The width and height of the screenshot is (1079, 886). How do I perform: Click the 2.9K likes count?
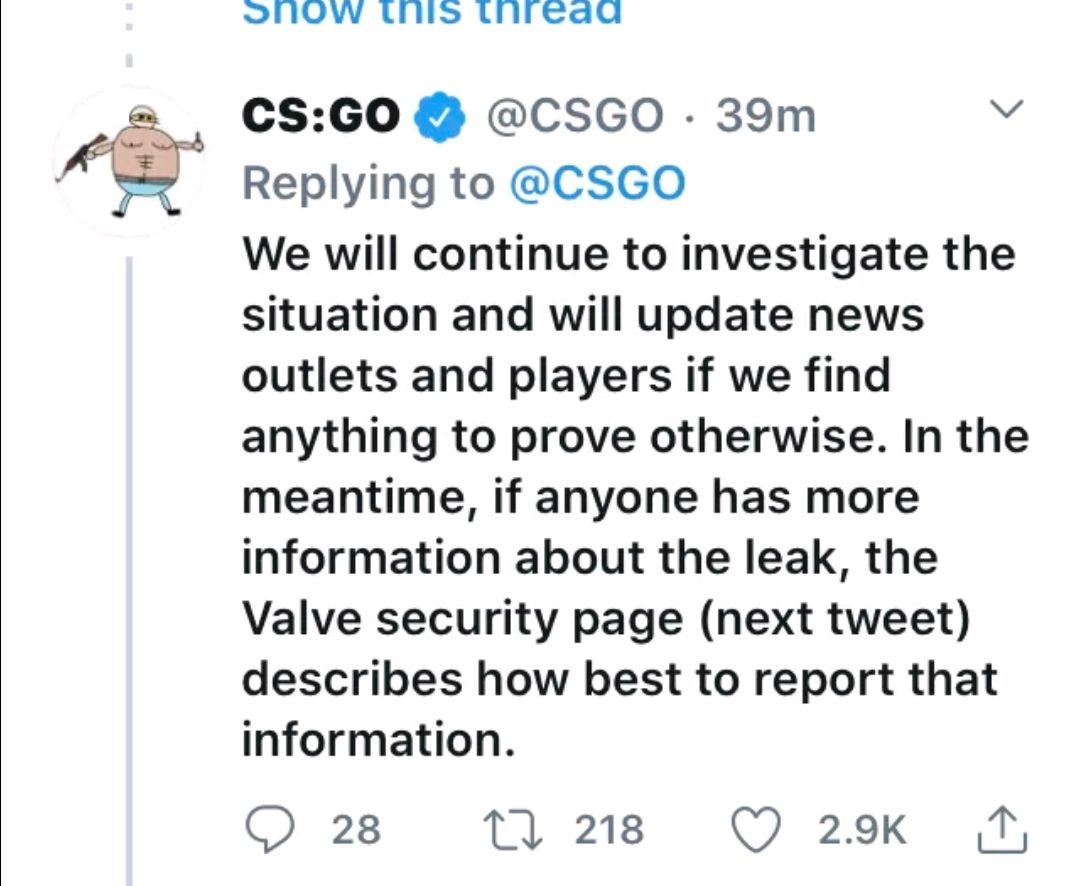(862, 830)
